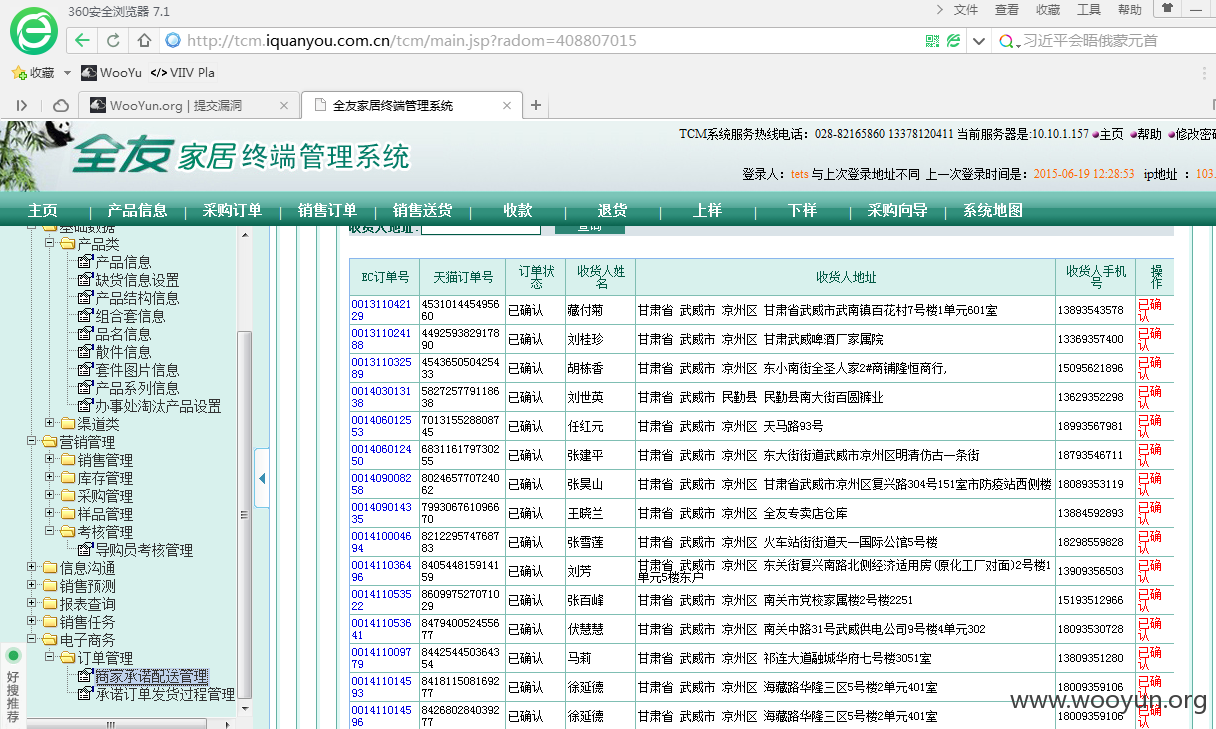Open the 销售送货 navigation menu

pos(422,210)
